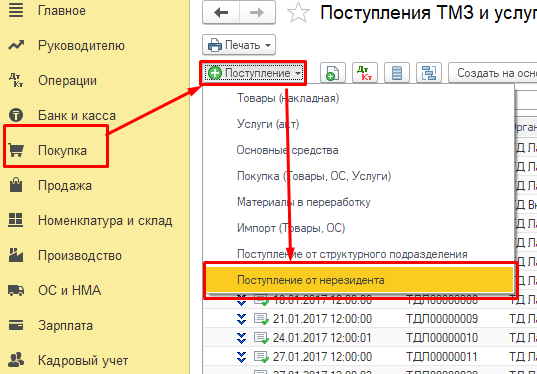Go forward with the right arrow button

tap(257, 13)
